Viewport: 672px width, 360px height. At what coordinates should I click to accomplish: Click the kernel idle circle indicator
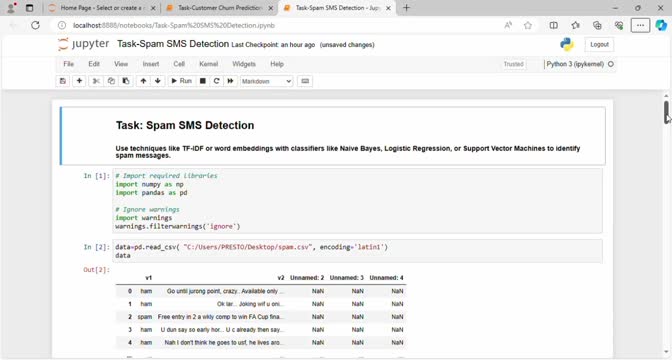click(x=611, y=64)
